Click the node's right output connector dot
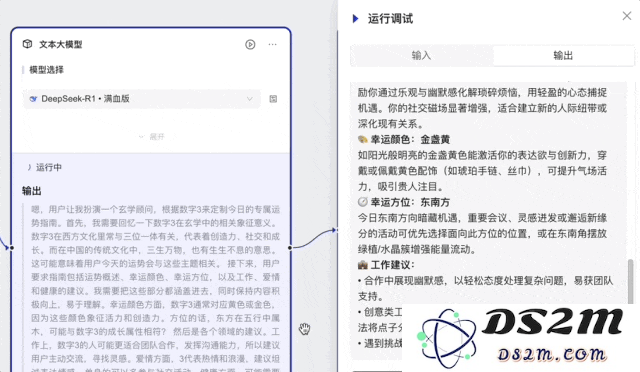Image resolution: width=640 pixels, height=372 pixels. click(x=290, y=247)
